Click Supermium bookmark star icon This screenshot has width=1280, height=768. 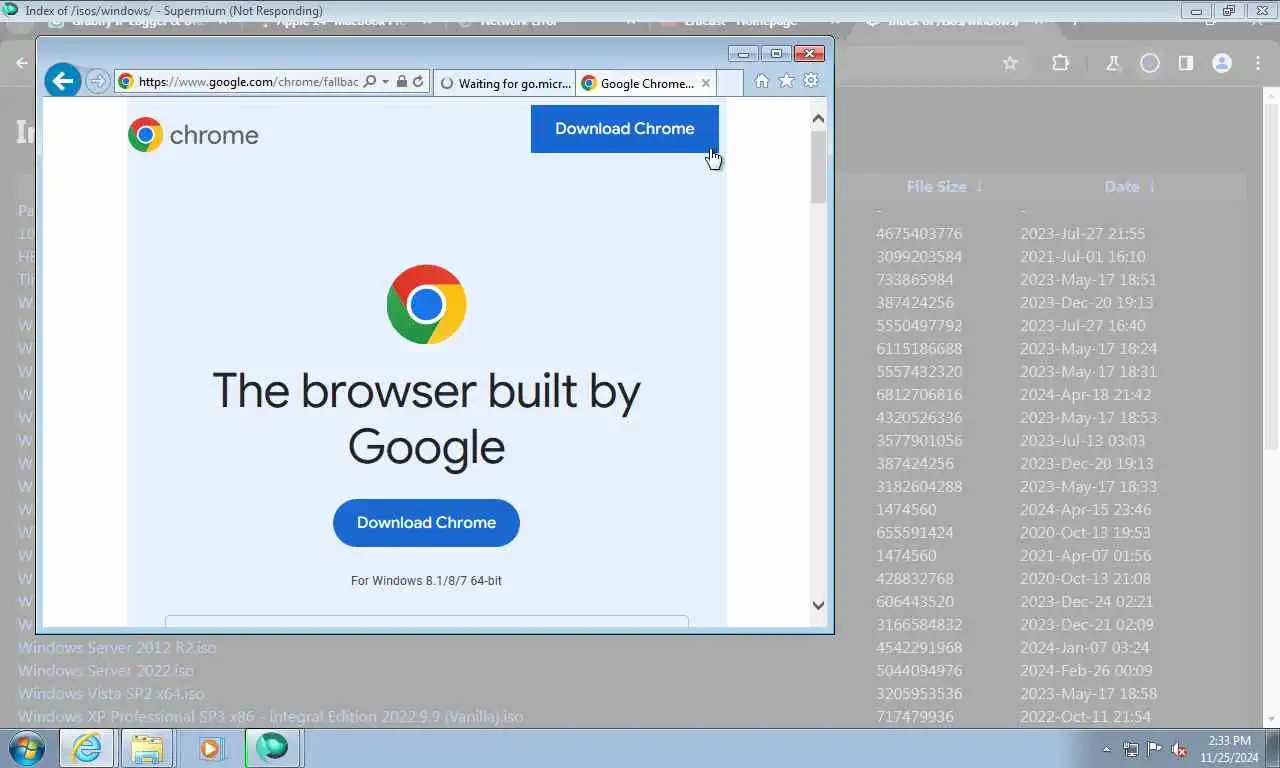(x=1010, y=63)
